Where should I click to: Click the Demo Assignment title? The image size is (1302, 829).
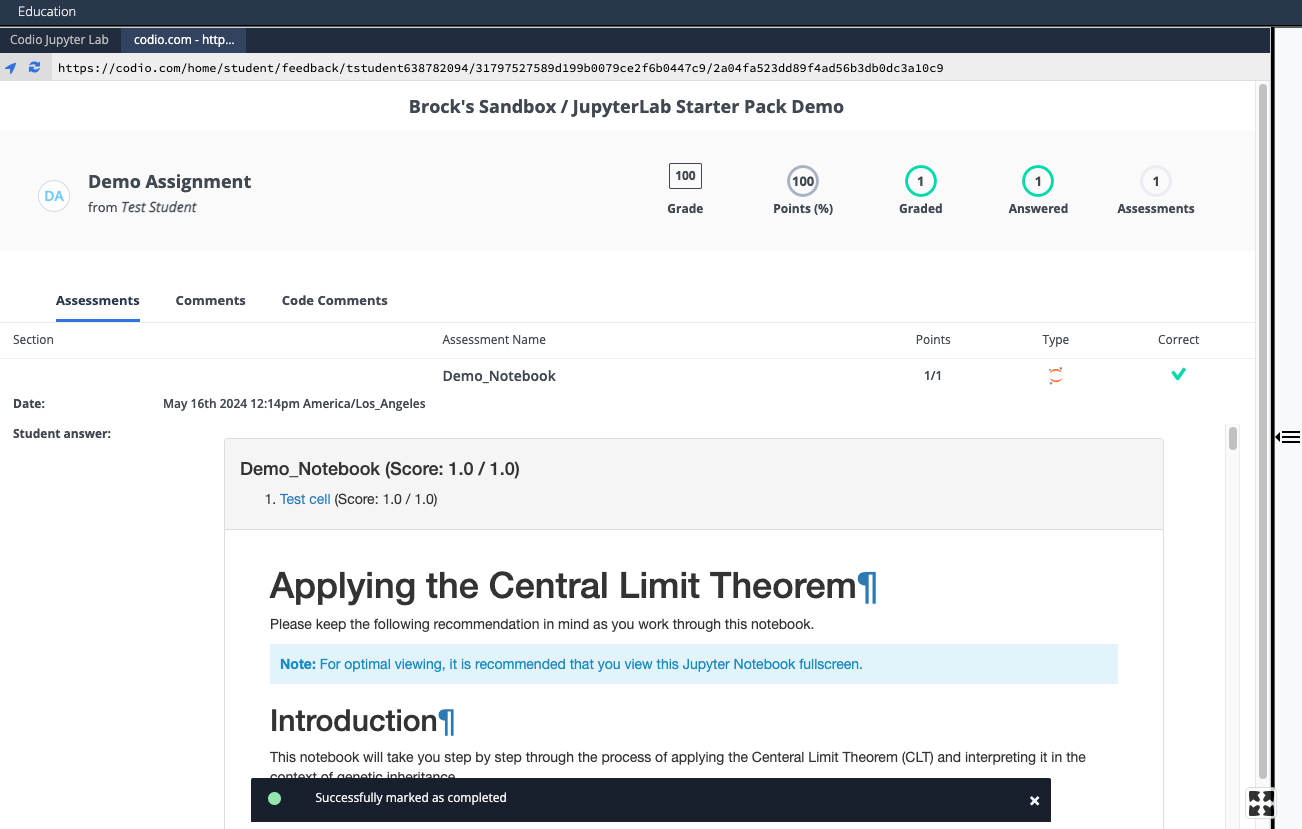(170, 182)
